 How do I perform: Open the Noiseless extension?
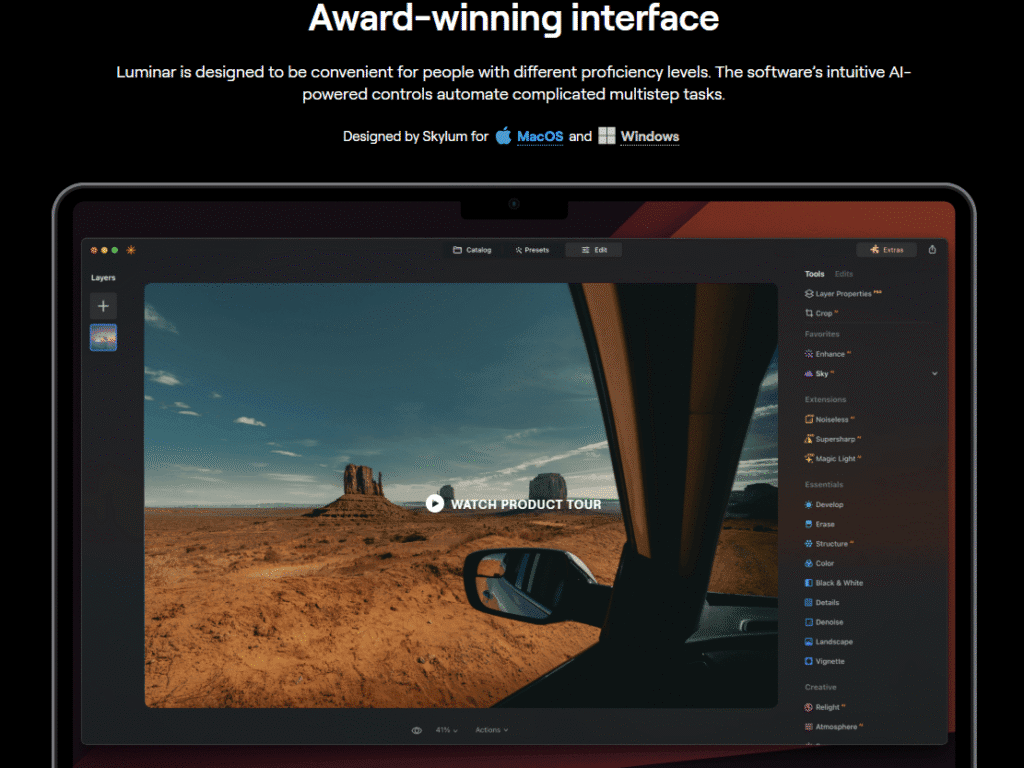829,419
